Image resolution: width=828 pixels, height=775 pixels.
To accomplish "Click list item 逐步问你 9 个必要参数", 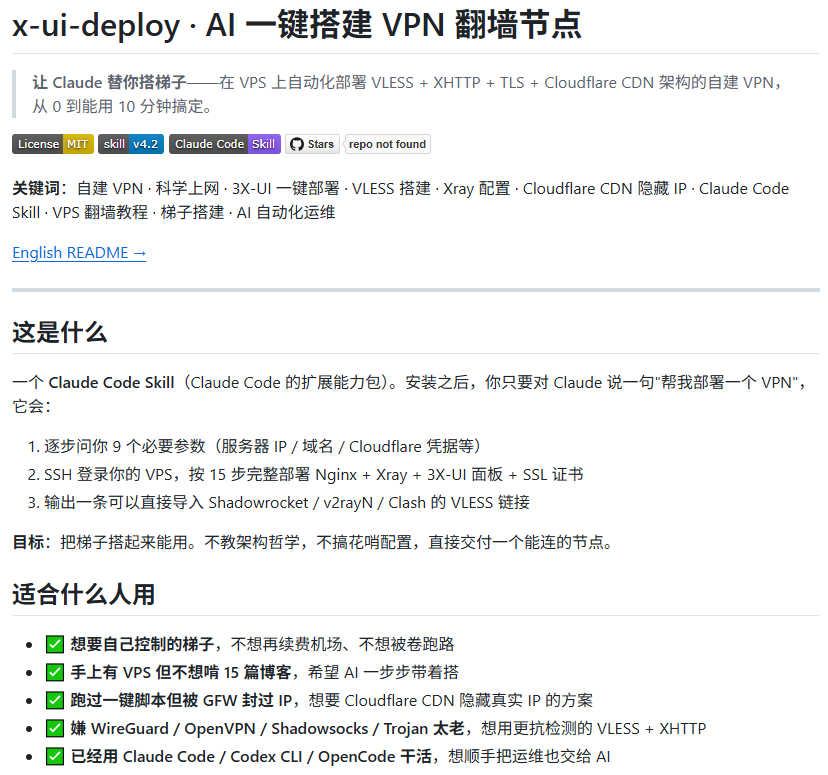I will (263, 447).
